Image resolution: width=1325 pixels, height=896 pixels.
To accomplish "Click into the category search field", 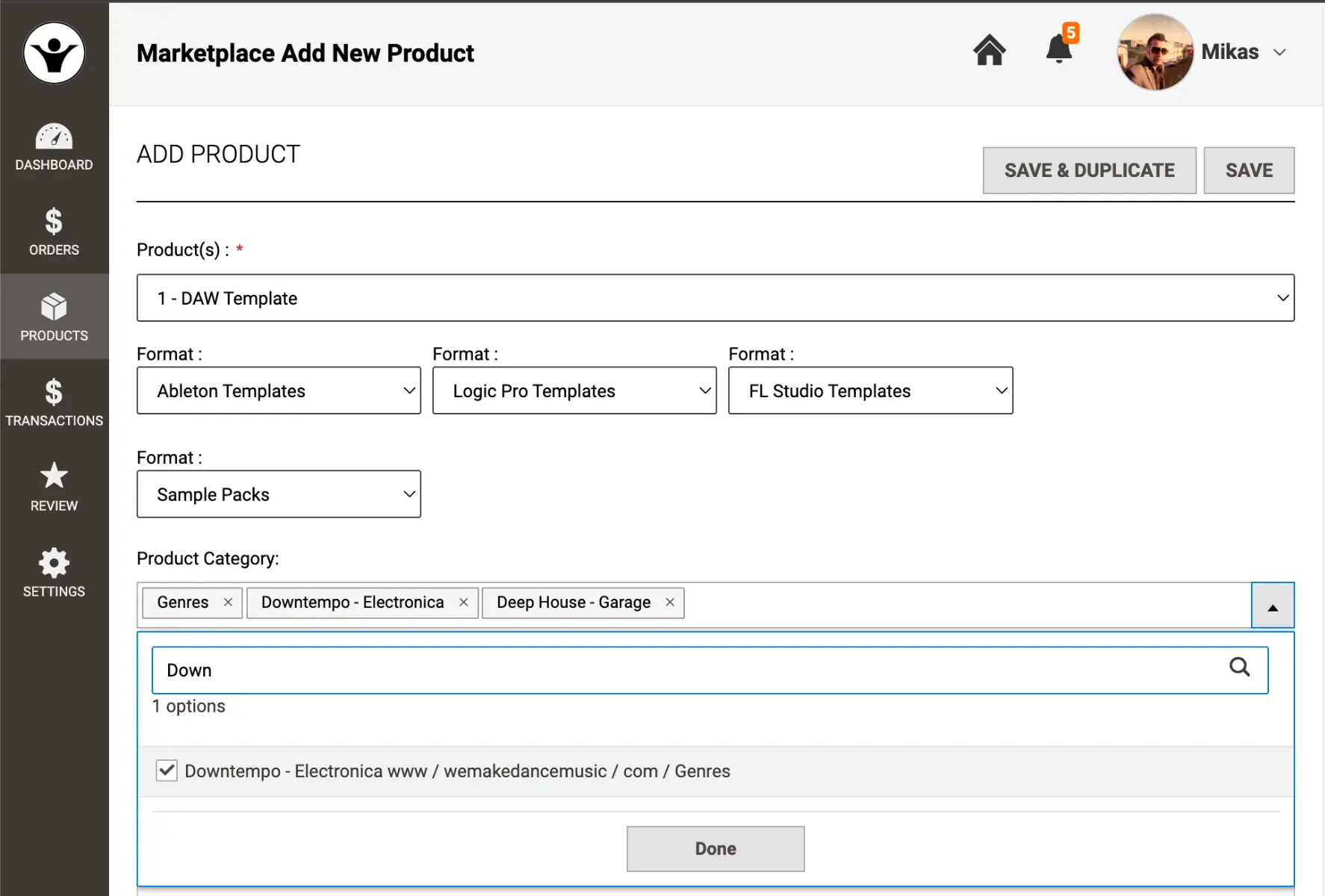I will (687, 671).
